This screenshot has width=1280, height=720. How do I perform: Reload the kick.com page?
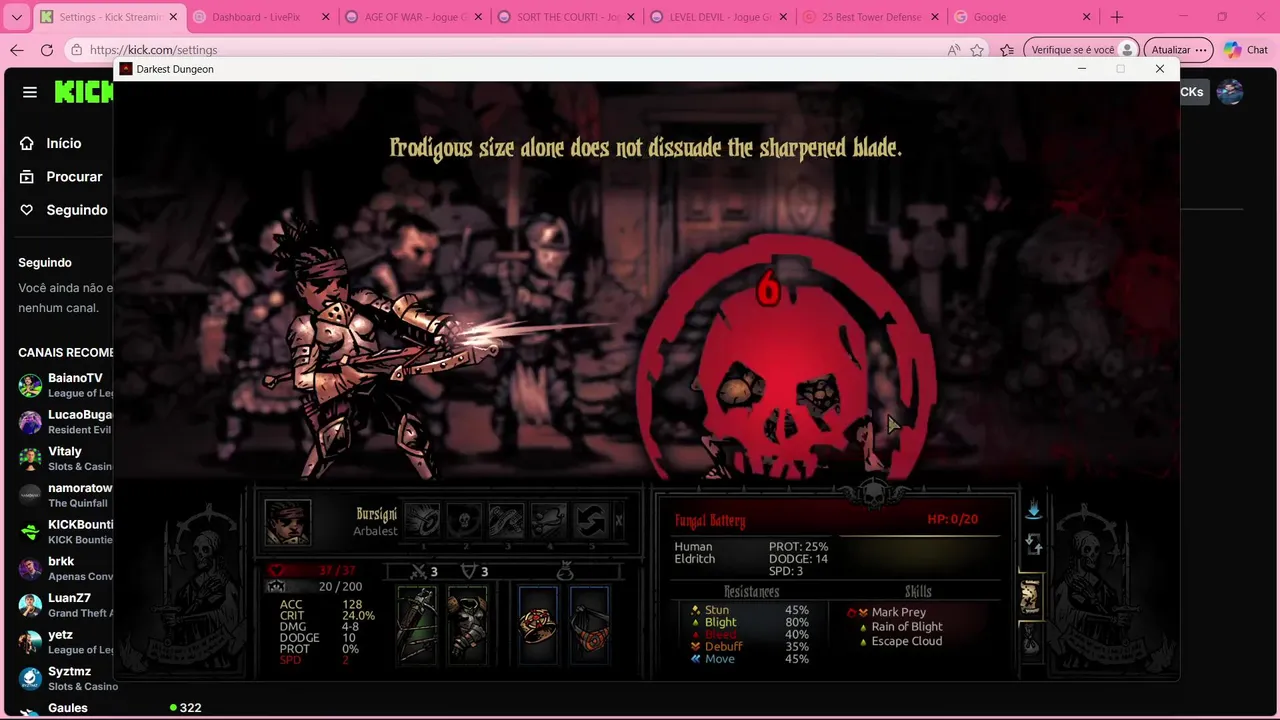47,50
